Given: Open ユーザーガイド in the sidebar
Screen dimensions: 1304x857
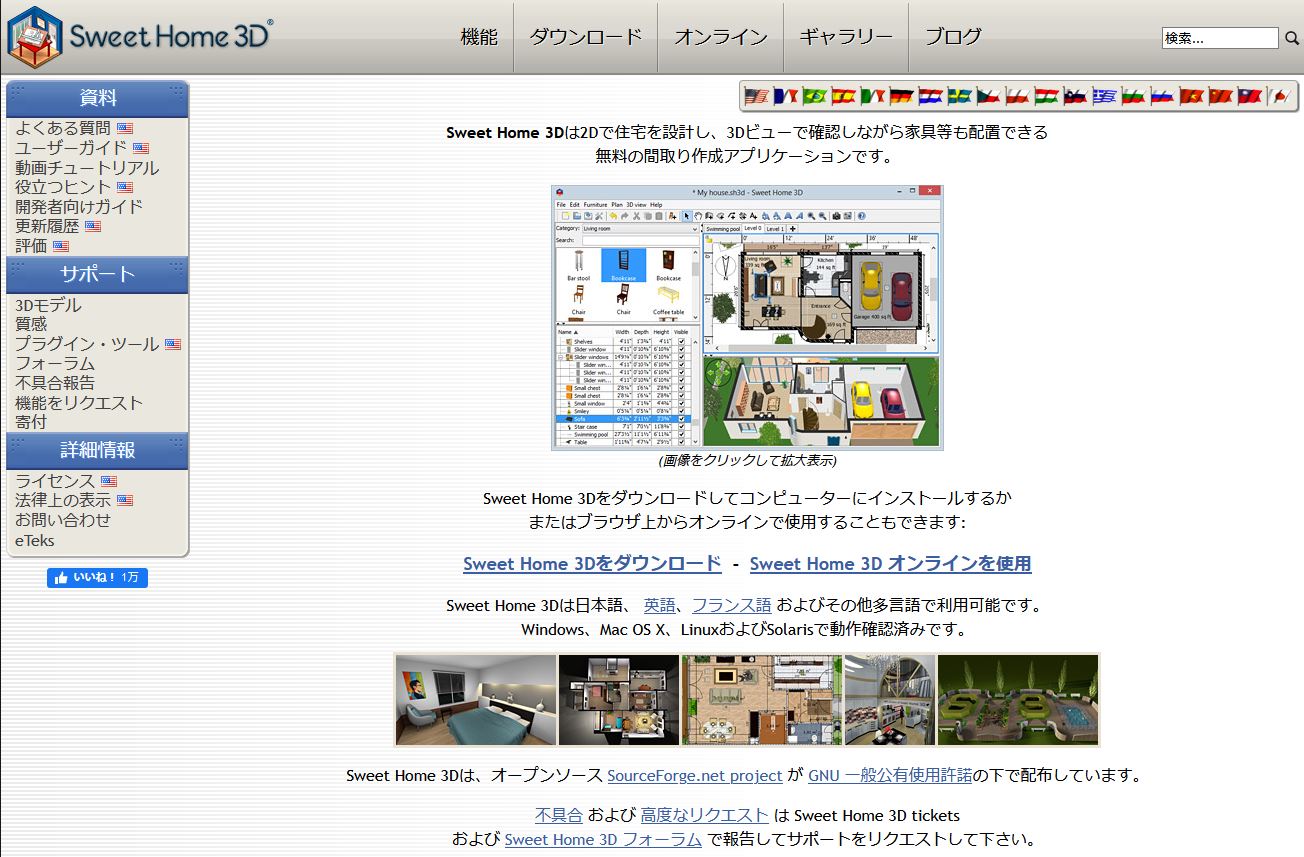Looking at the screenshot, I should (71, 148).
